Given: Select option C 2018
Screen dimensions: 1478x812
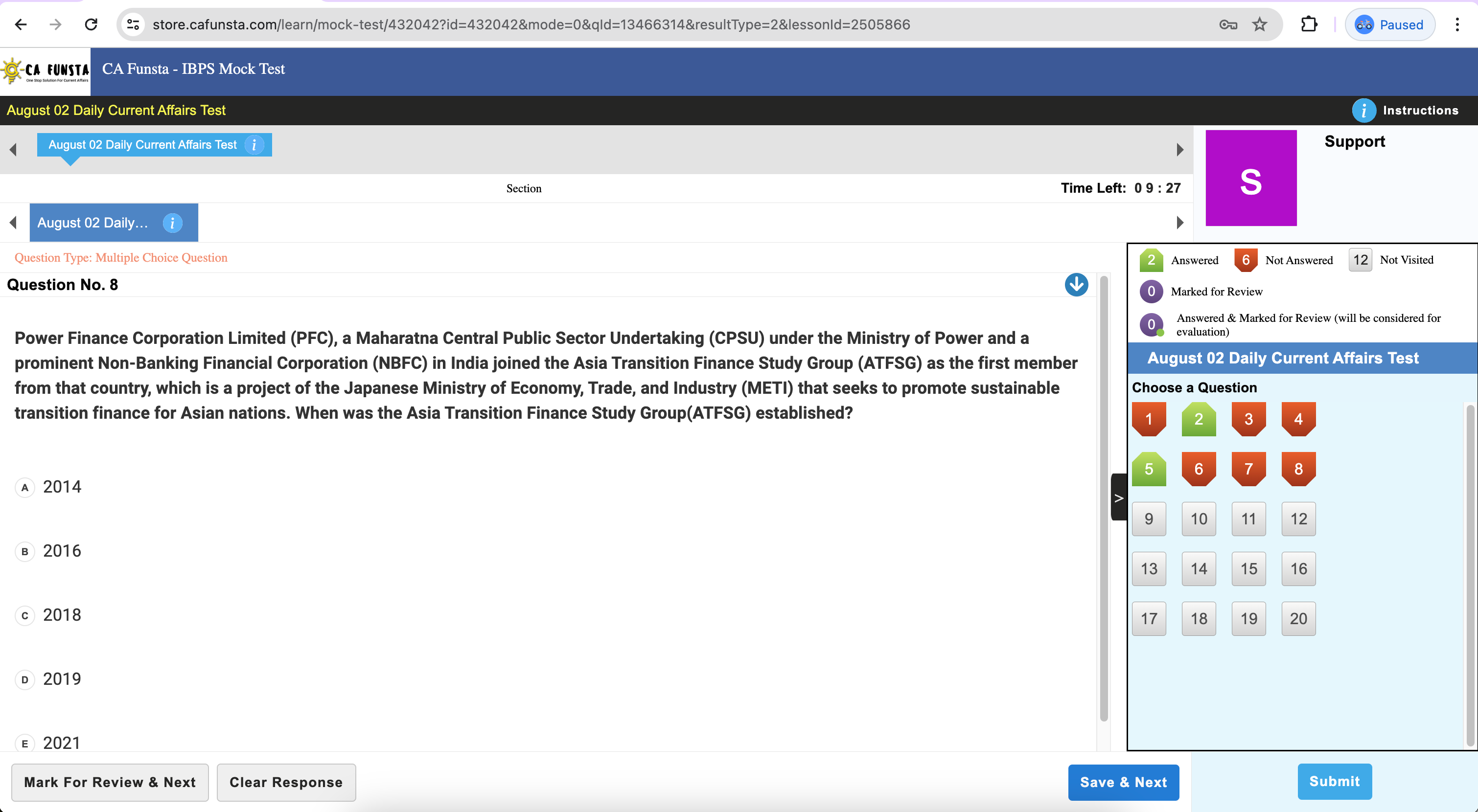Looking at the screenshot, I should (24, 616).
